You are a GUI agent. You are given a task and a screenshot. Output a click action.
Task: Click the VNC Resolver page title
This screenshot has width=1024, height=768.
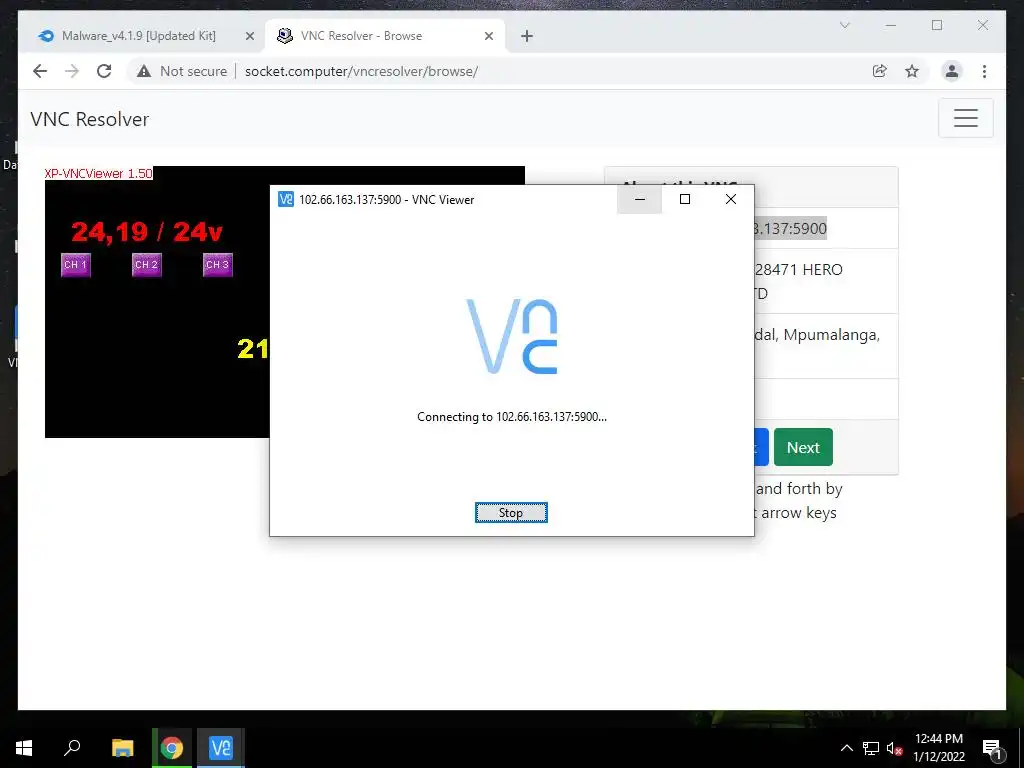[x=89, y=119]
